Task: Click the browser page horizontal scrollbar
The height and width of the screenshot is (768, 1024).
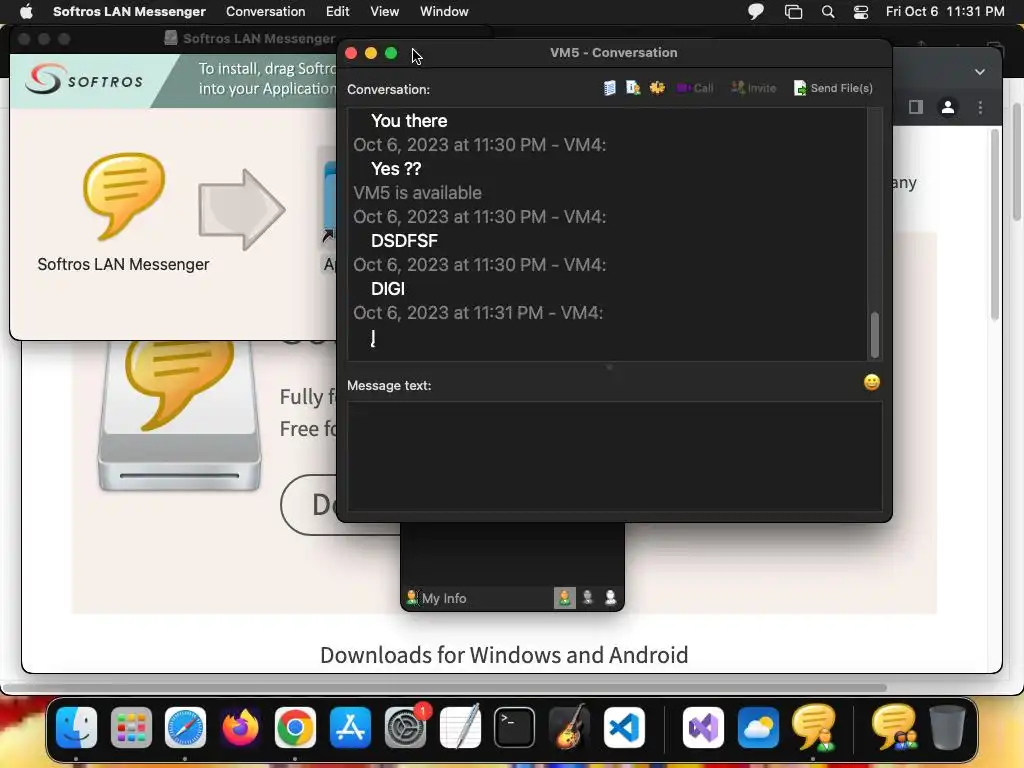Action: point(444,687)
